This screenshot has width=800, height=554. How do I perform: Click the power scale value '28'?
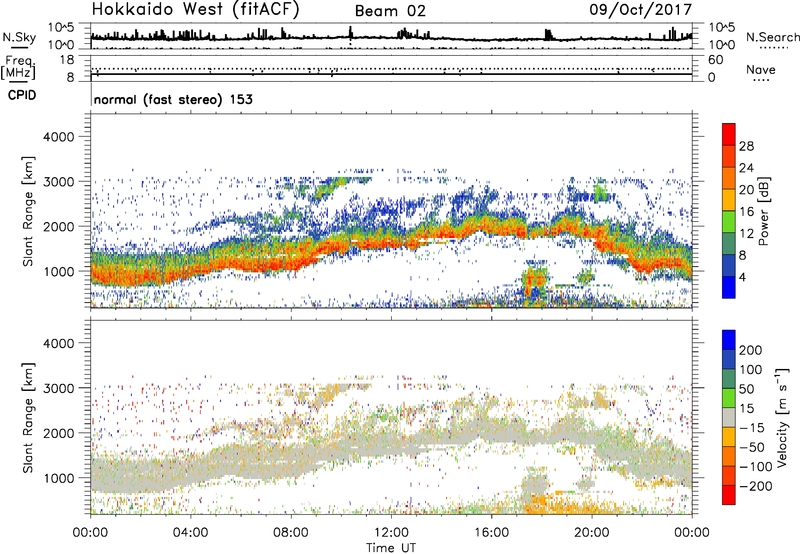coord(746,146)
